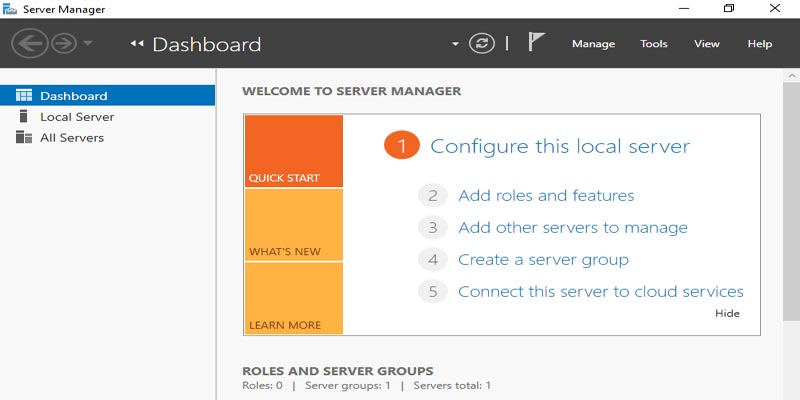Select Local Server in the navigation pane
The width and height of the screenshot is (800, 400).
point(107,116)
